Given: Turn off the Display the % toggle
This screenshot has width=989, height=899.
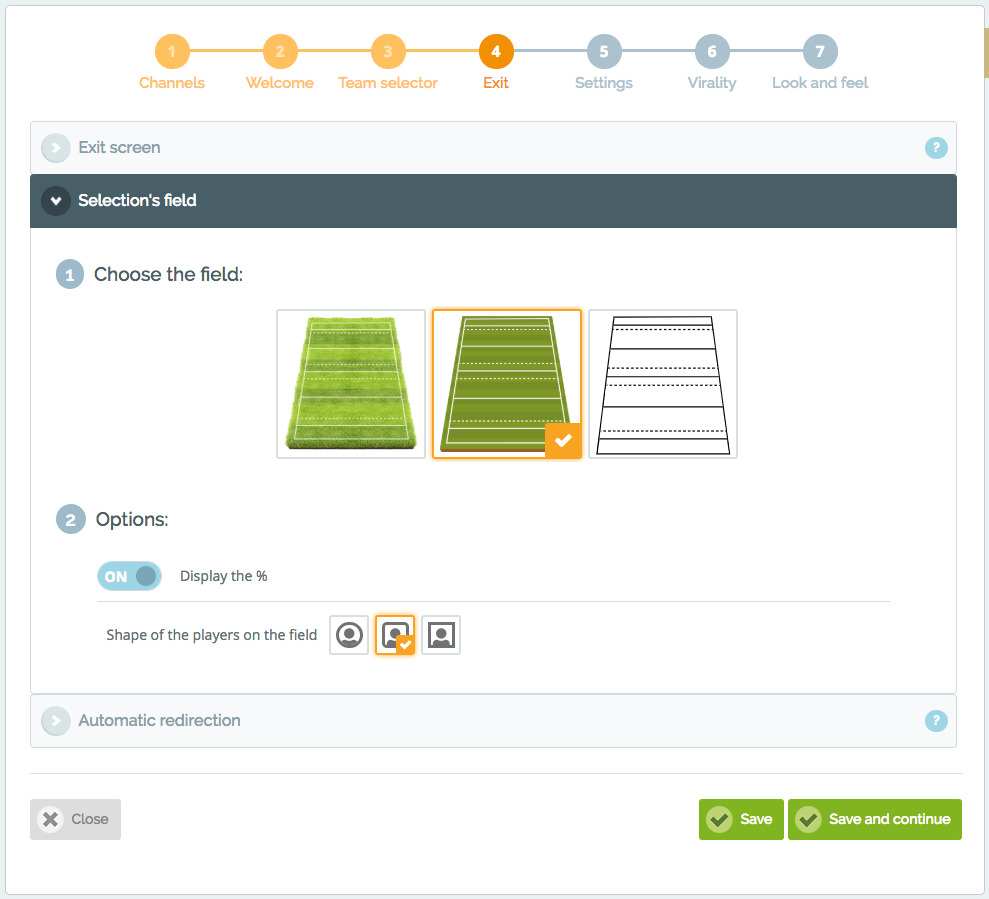Looking at the screenshot, I should [x=129, y=576].
